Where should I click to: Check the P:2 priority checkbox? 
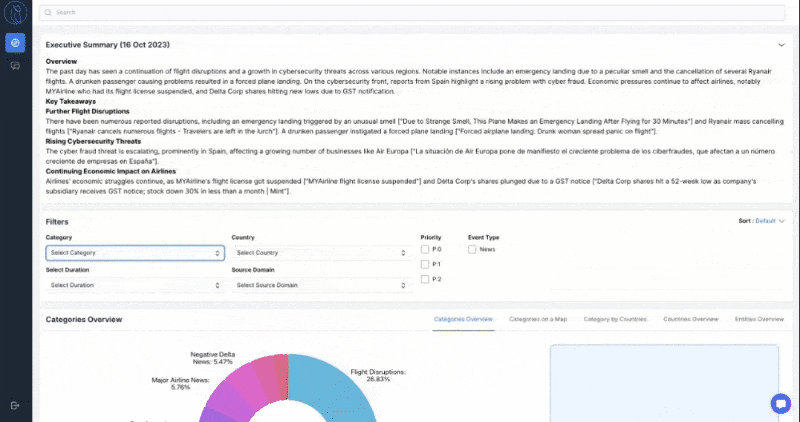[425, 279]
